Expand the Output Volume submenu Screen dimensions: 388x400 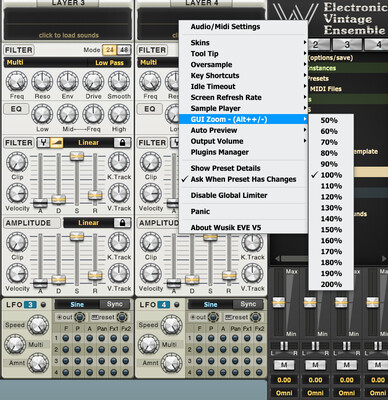243,141
